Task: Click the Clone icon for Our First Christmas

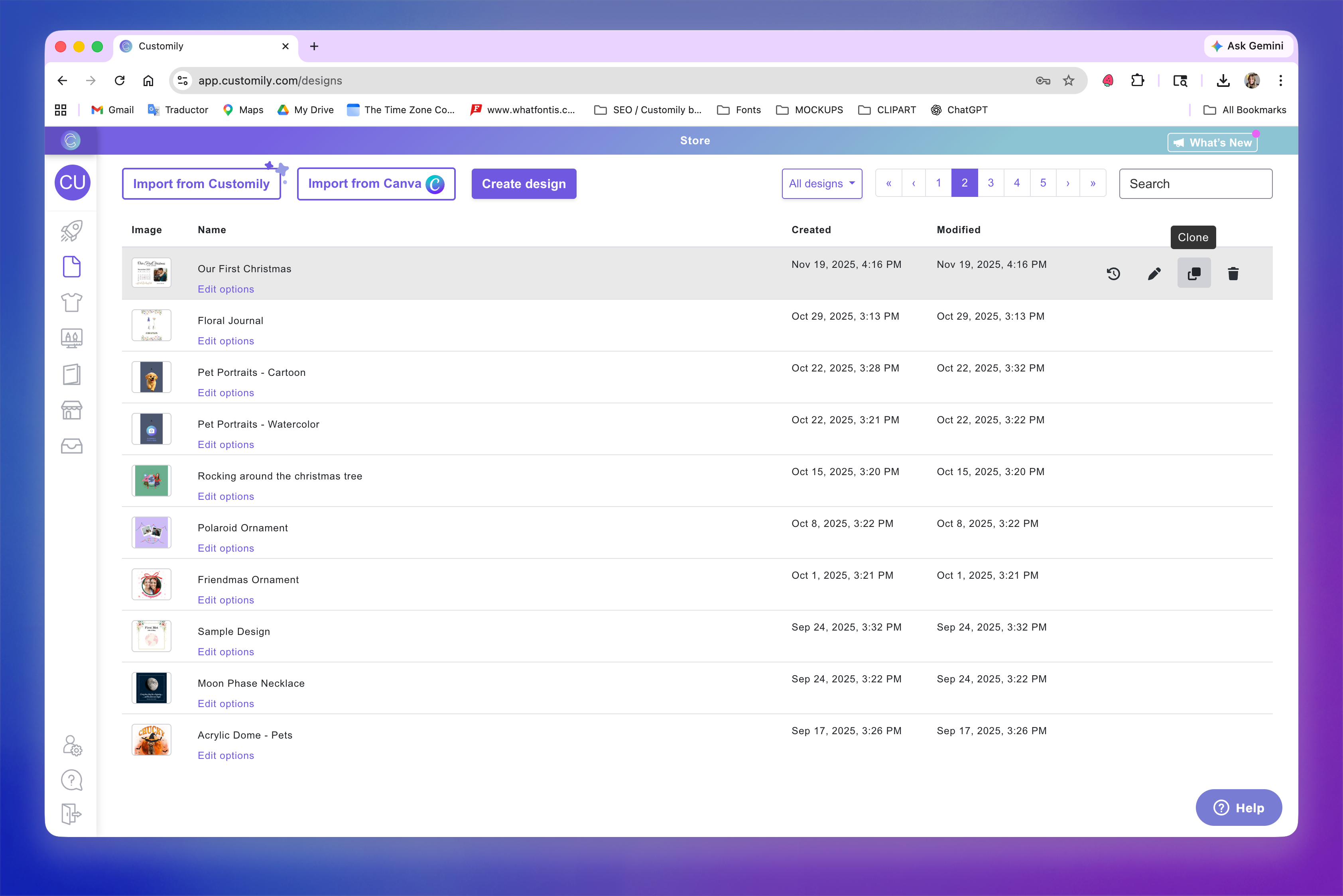Action: (1194, 274)
